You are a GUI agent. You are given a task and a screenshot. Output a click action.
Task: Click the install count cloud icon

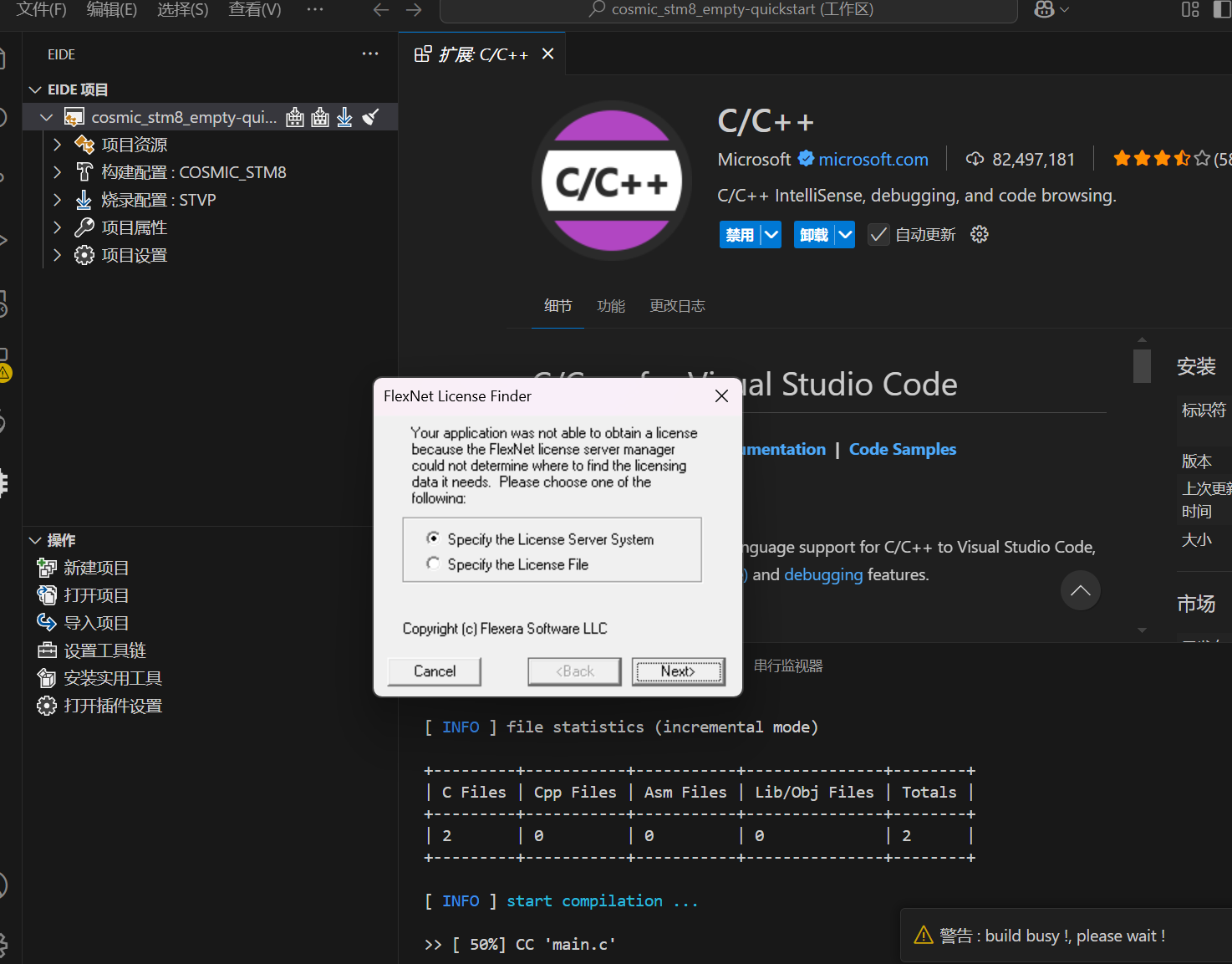[975, 159]
